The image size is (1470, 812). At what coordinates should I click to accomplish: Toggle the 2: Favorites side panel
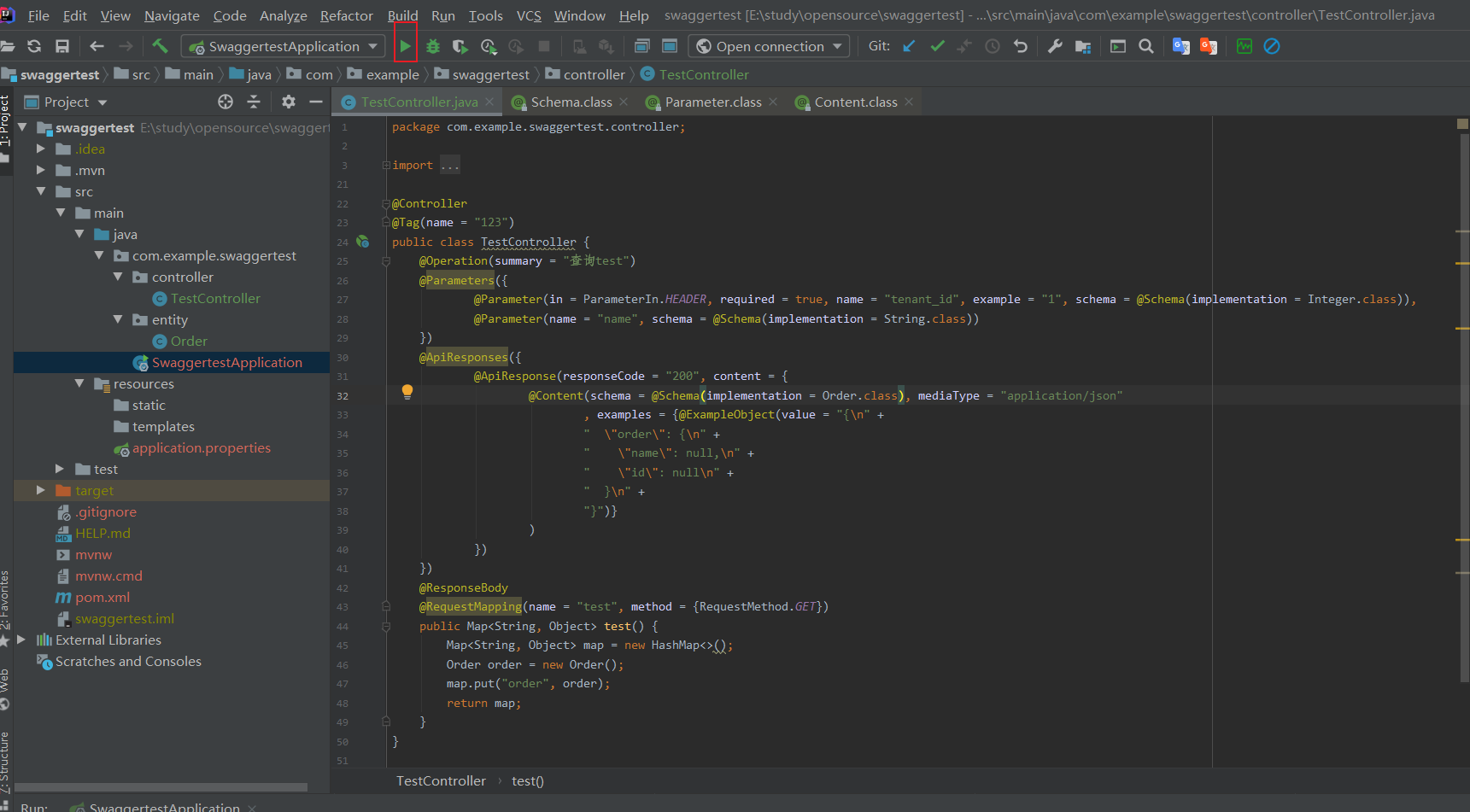click(x=6, y=606)
